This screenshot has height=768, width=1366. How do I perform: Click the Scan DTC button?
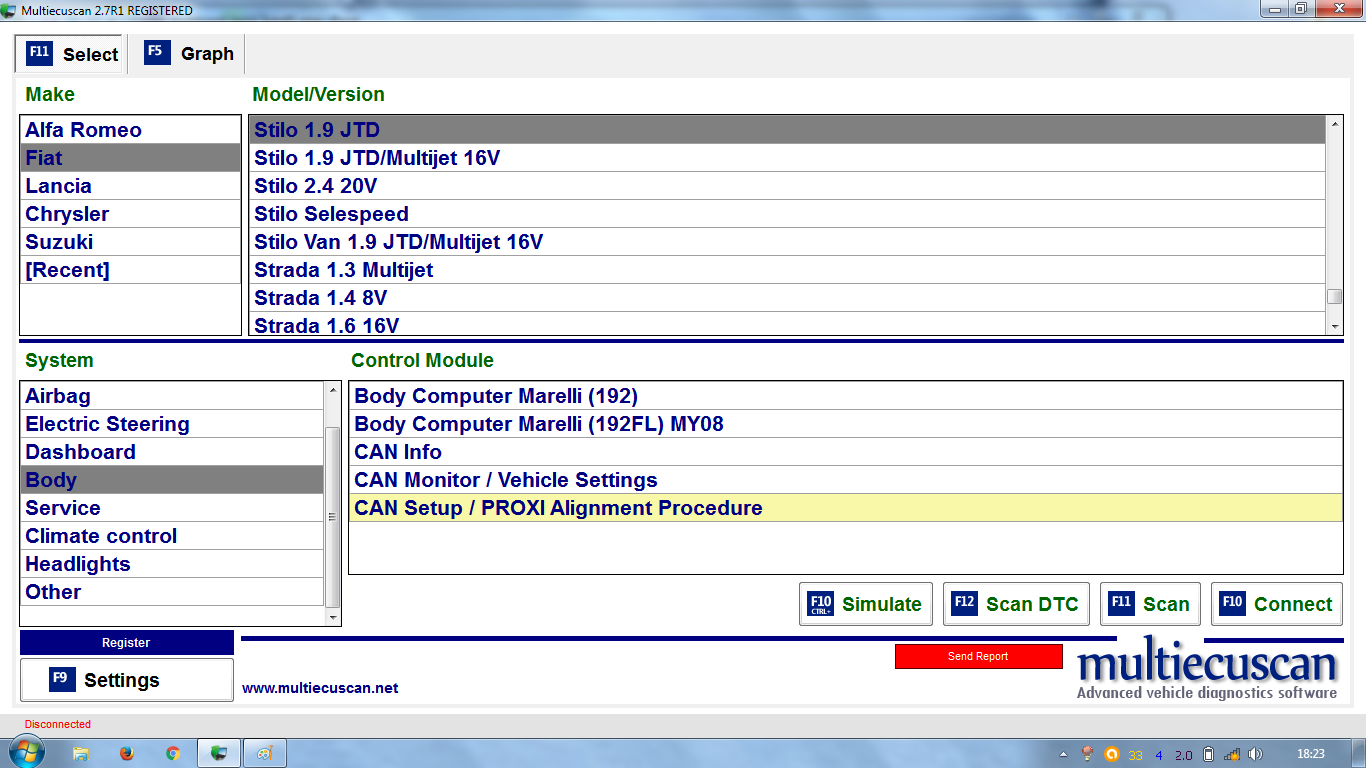1016,604
